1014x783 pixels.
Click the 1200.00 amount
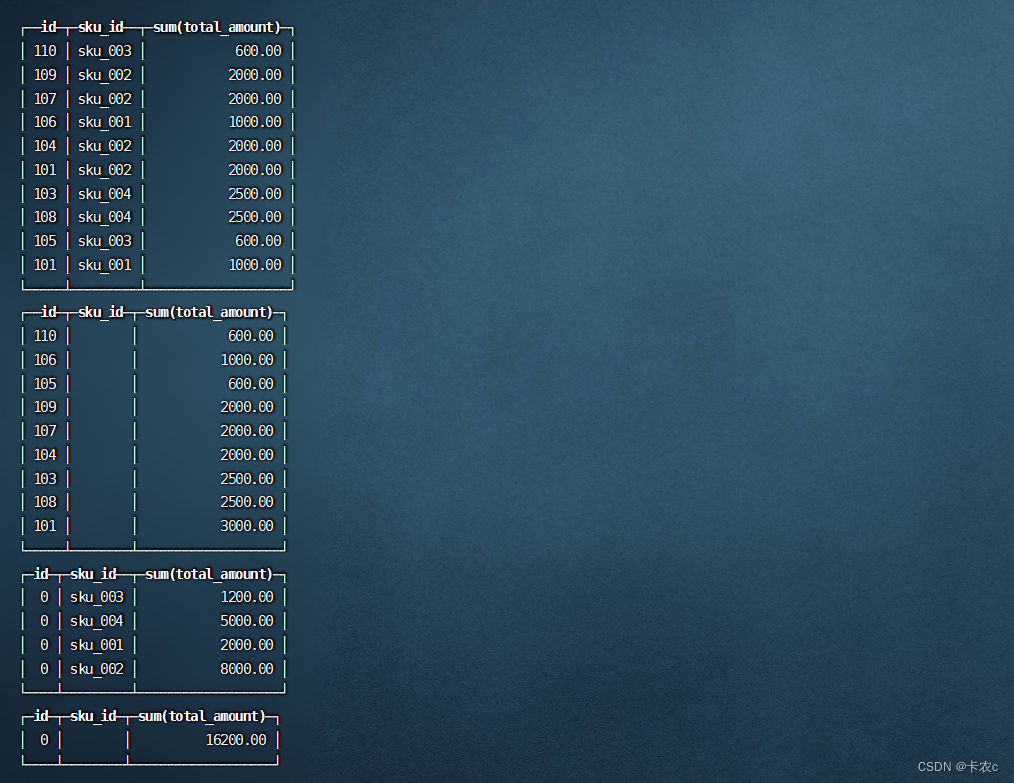pos(247,597)
